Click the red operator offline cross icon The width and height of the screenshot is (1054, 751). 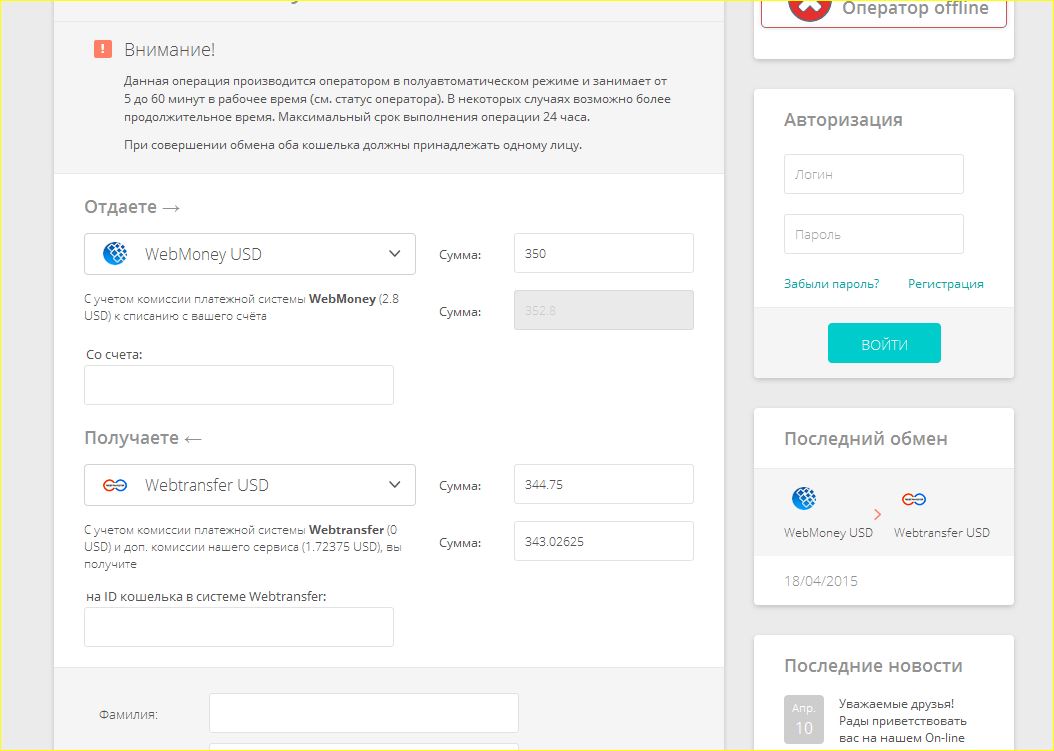point(809,8)
